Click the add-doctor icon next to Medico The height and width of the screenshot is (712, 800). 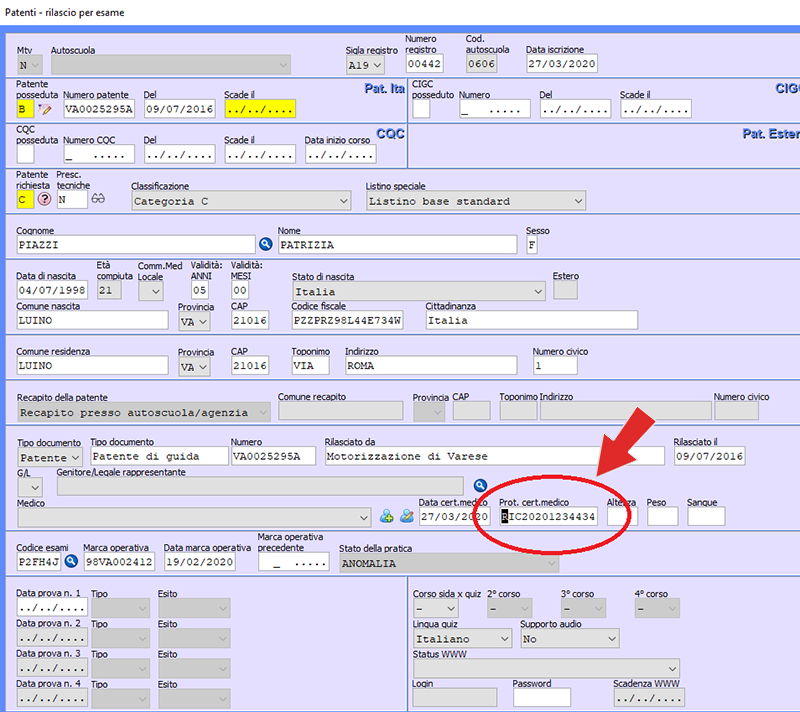point(387,517)
